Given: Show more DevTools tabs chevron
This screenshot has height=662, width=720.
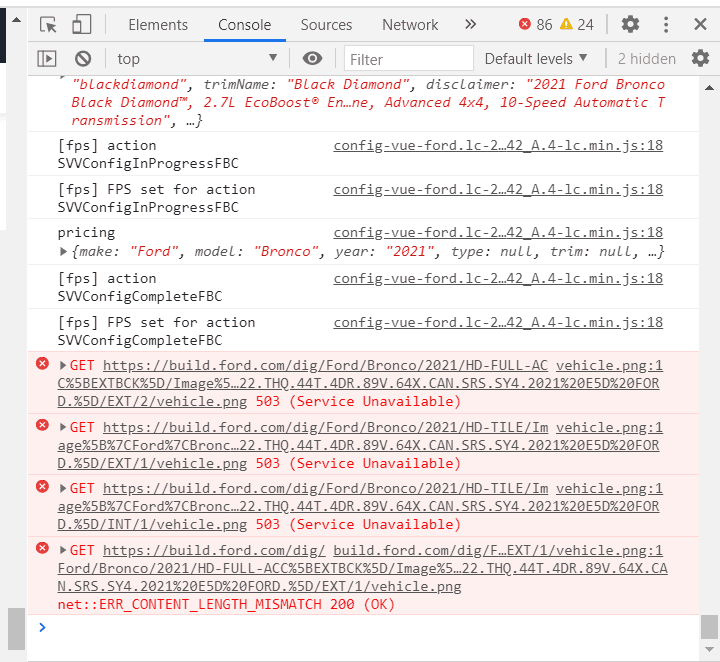Looking at the screenshot, I should [470, 24].
